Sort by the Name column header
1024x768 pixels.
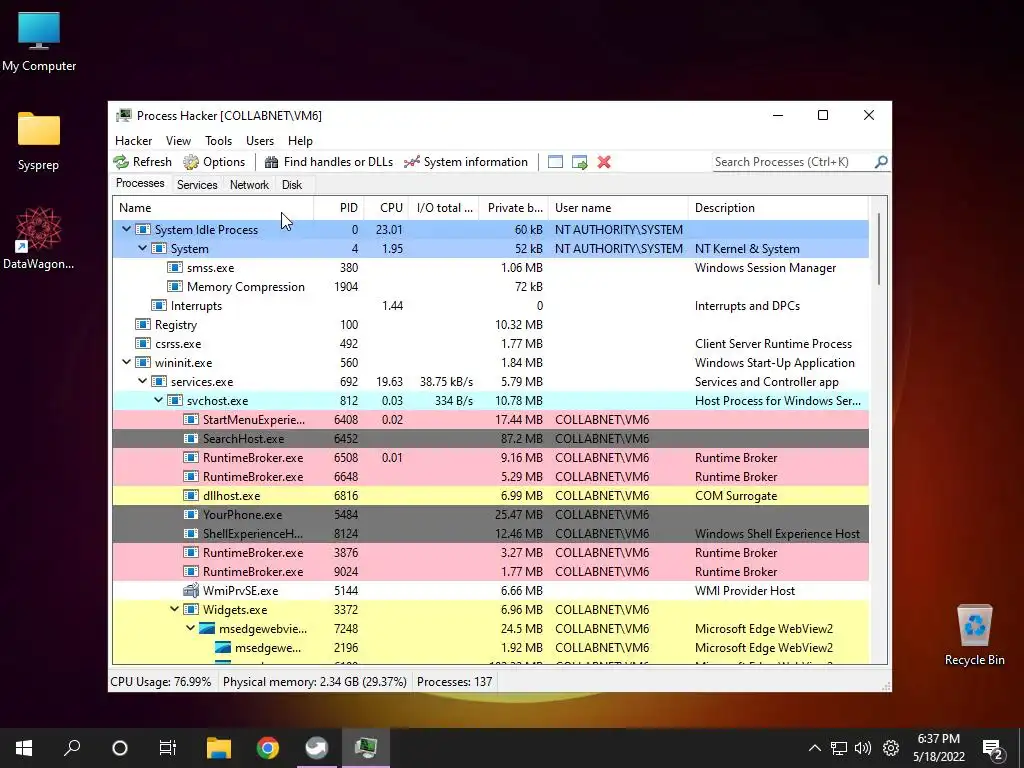[214, 208]
